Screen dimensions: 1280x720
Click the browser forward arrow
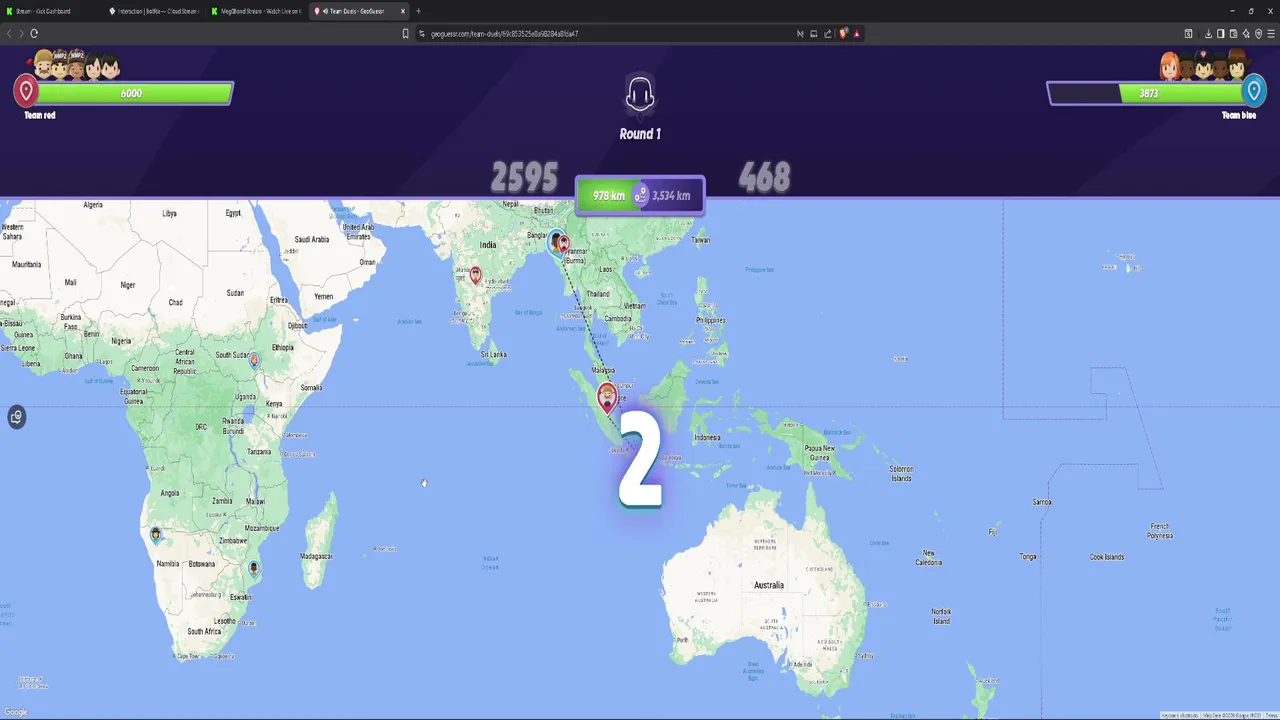pos(21,33)
